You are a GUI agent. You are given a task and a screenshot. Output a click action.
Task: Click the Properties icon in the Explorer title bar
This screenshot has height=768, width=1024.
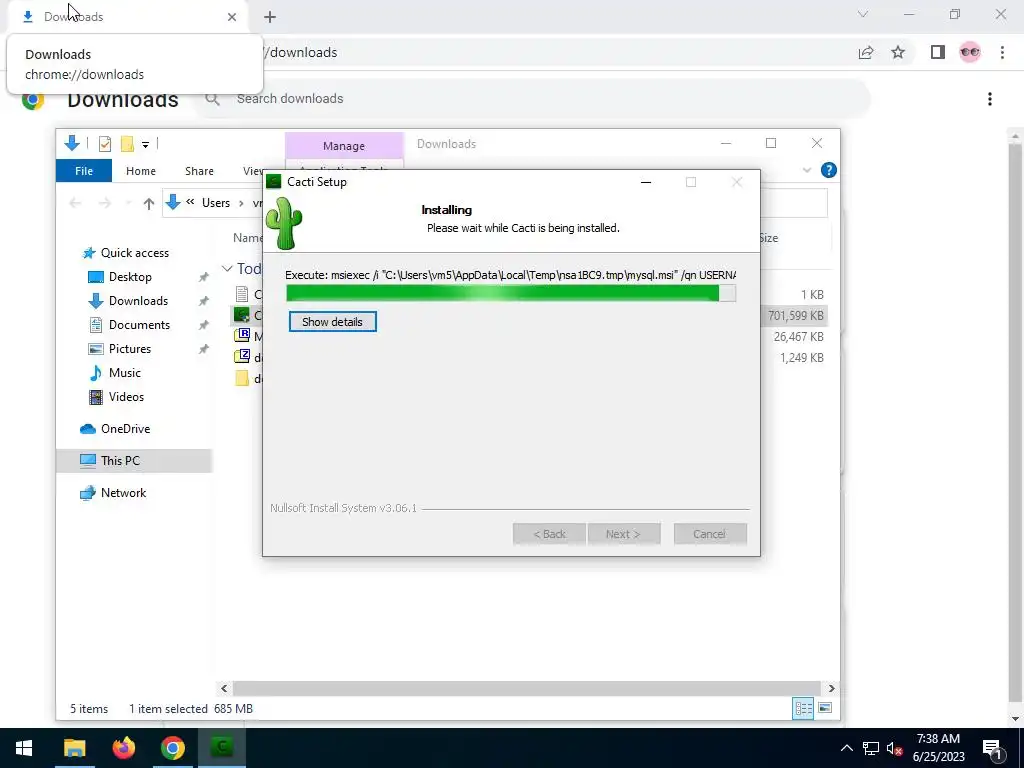[x=104, y=144]
